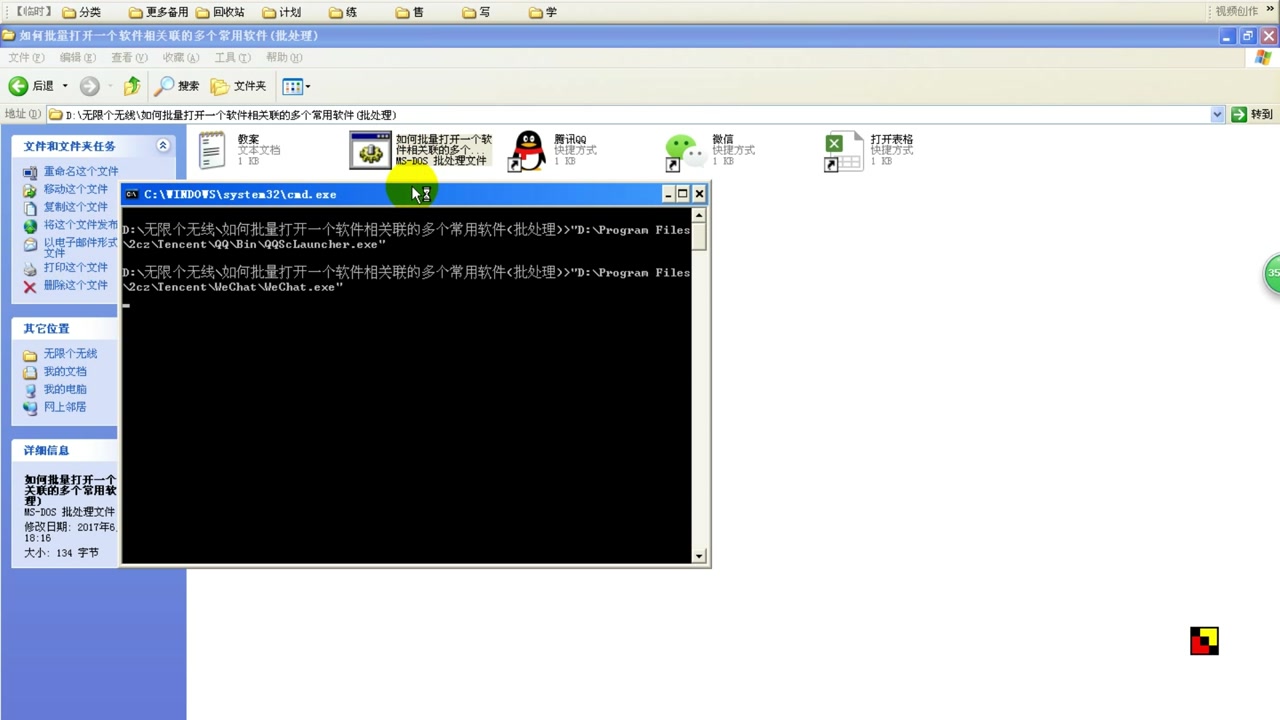Viewport: 1280px width, 720px height.
Task: Click the Back arrow toolbar icon
Action: point(18,86)
